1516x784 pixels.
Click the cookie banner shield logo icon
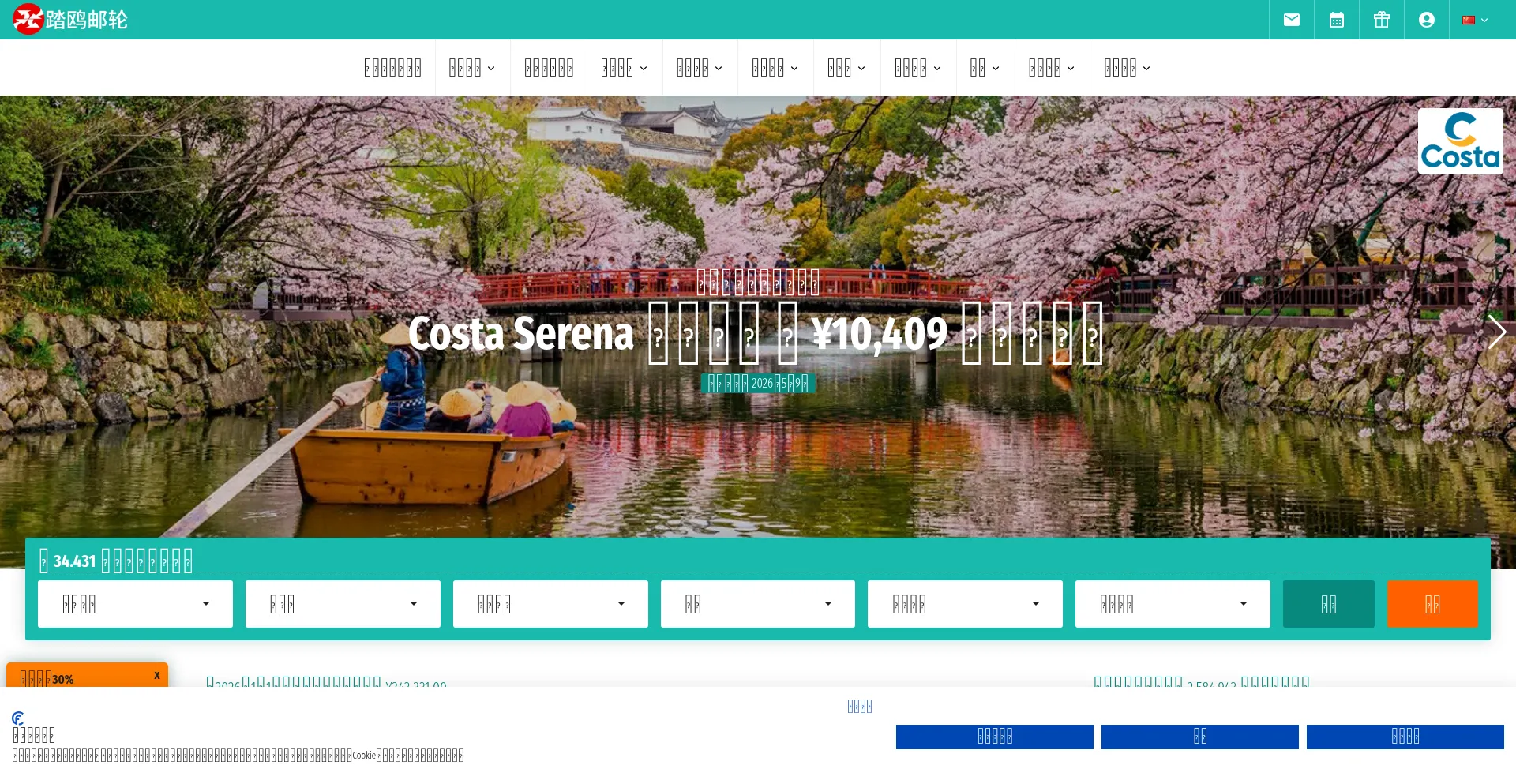(18, 718)
